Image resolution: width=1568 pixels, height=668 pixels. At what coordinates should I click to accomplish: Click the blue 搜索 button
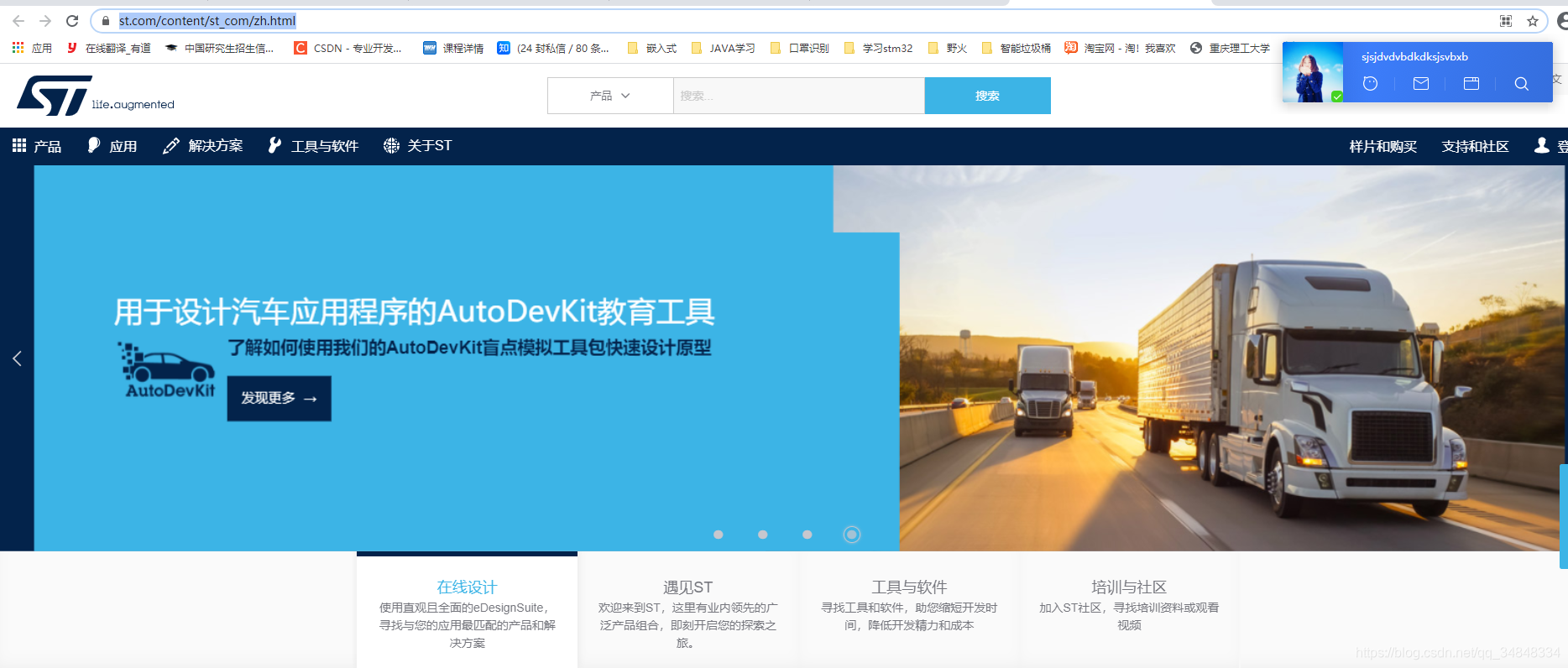pos(987,96)
